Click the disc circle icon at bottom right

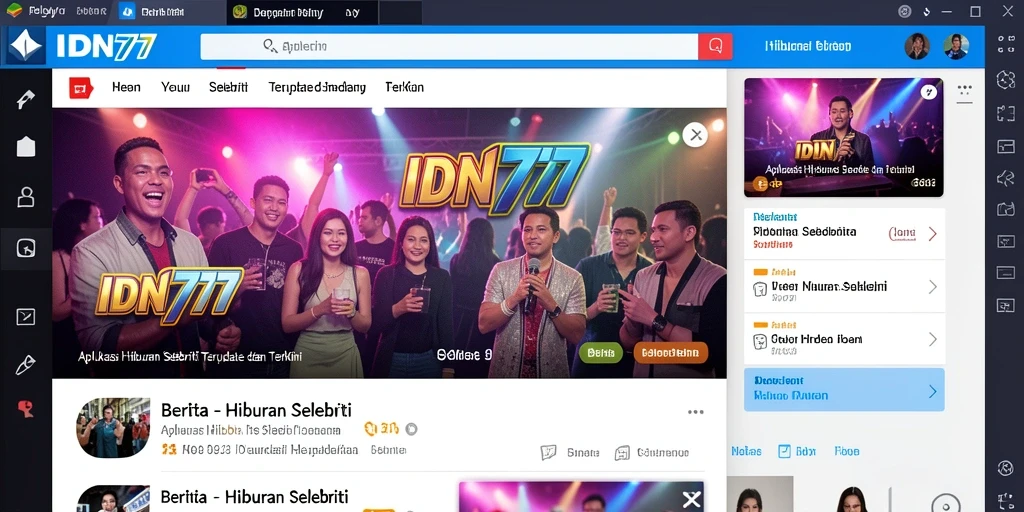pos(945,505)
